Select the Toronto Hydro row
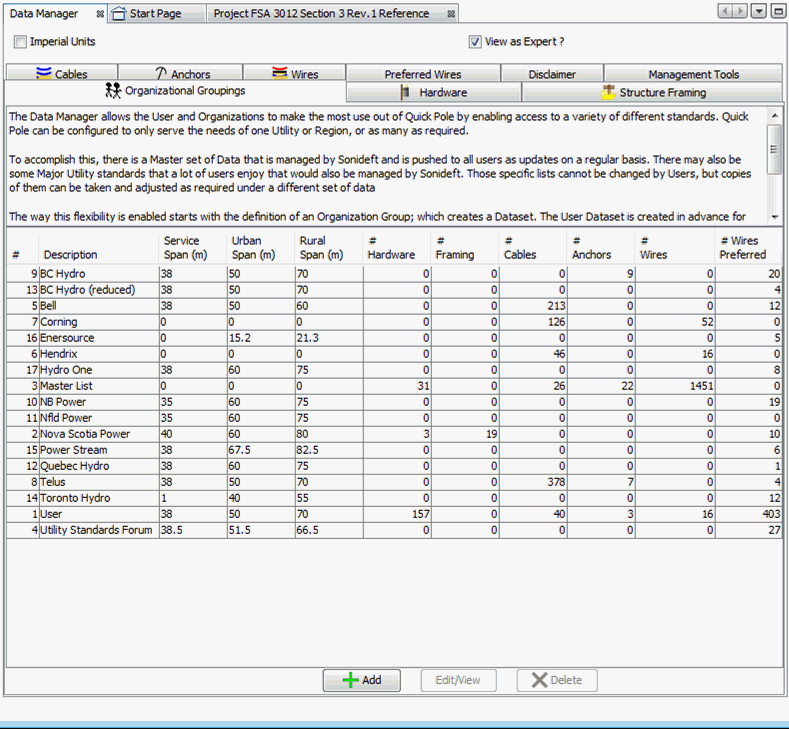 click(394, 498)
